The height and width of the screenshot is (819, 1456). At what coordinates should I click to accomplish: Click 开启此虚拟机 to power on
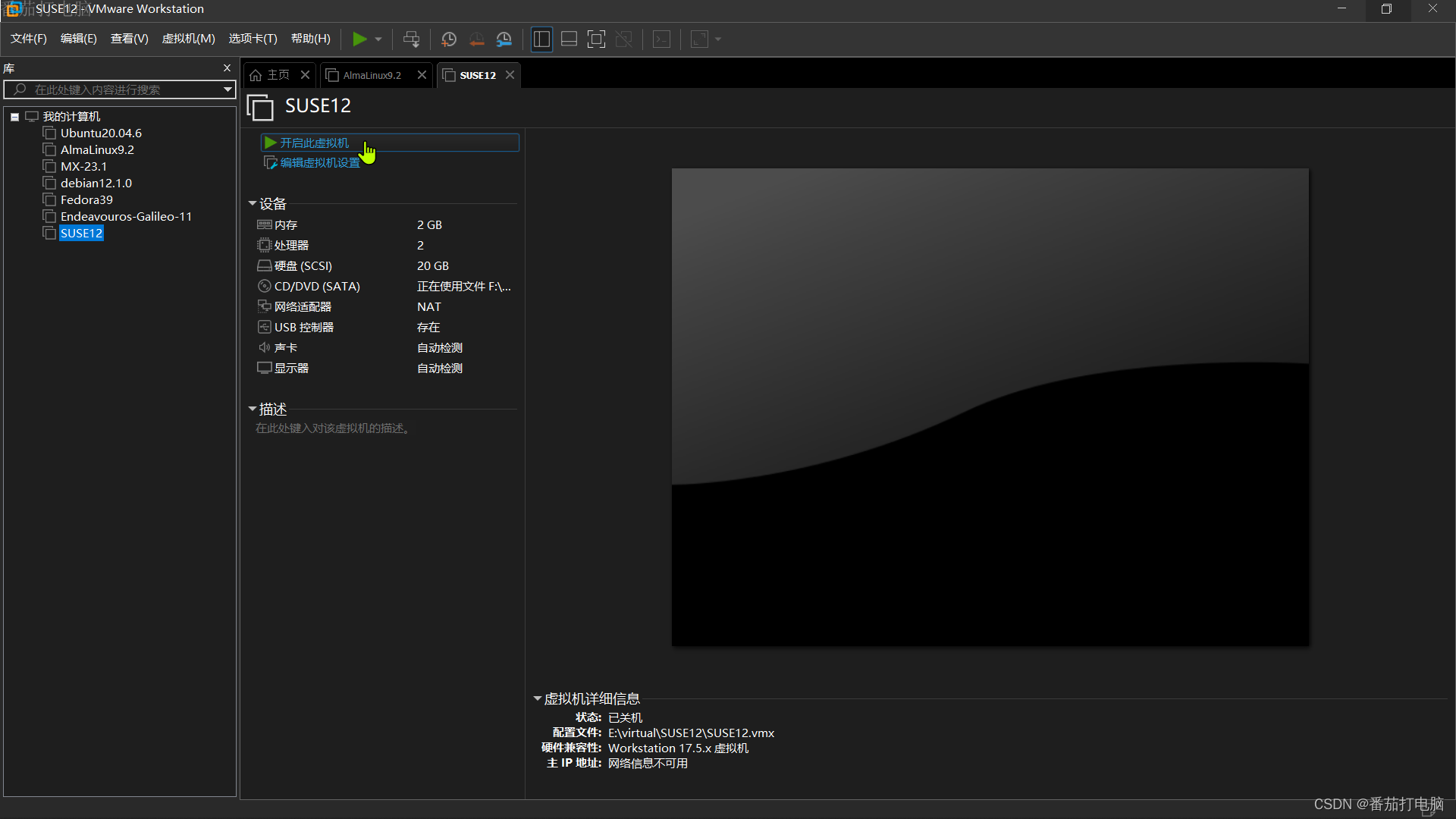tap(390, 143)
